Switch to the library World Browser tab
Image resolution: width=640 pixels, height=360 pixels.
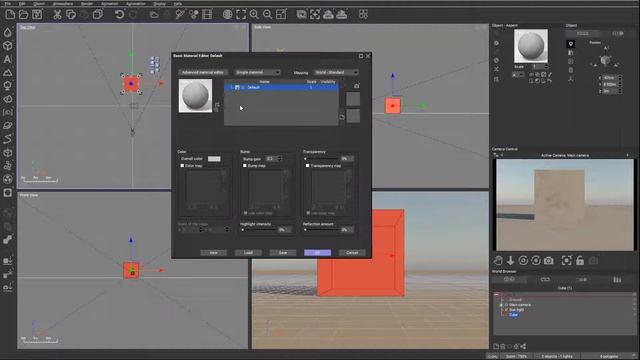618,280
